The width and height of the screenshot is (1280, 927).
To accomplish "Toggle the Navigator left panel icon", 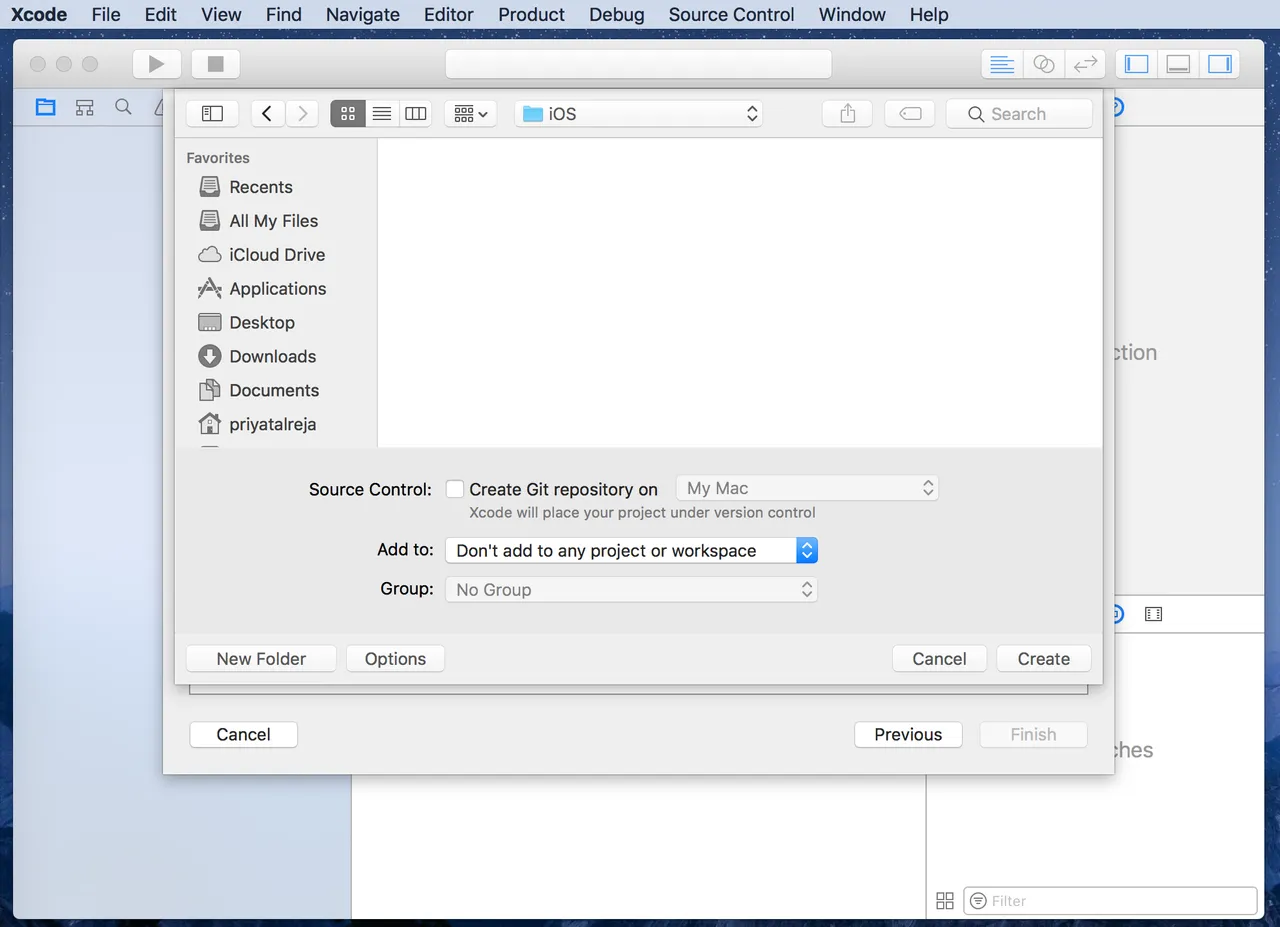I will coord(1137,64).
